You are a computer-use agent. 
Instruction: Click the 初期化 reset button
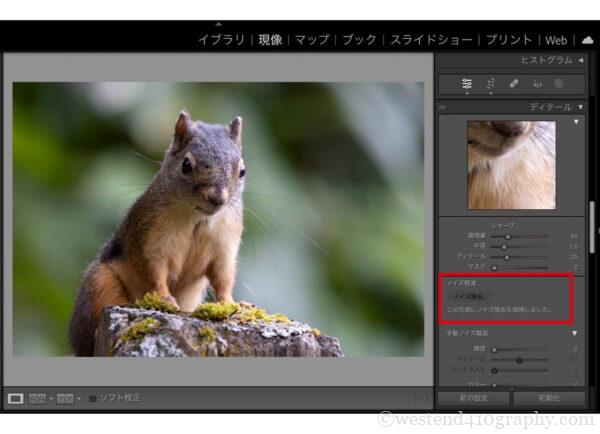[x=549, y=398]
